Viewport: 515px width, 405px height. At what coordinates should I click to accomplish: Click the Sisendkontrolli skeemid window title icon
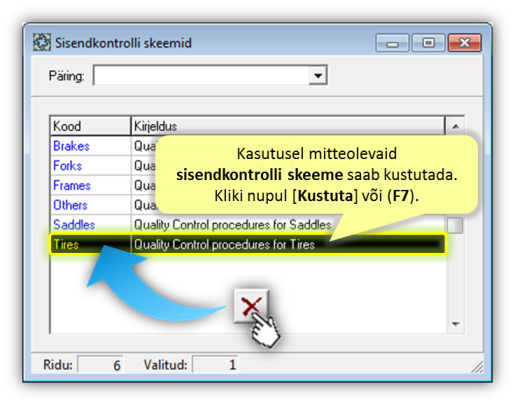42,42
